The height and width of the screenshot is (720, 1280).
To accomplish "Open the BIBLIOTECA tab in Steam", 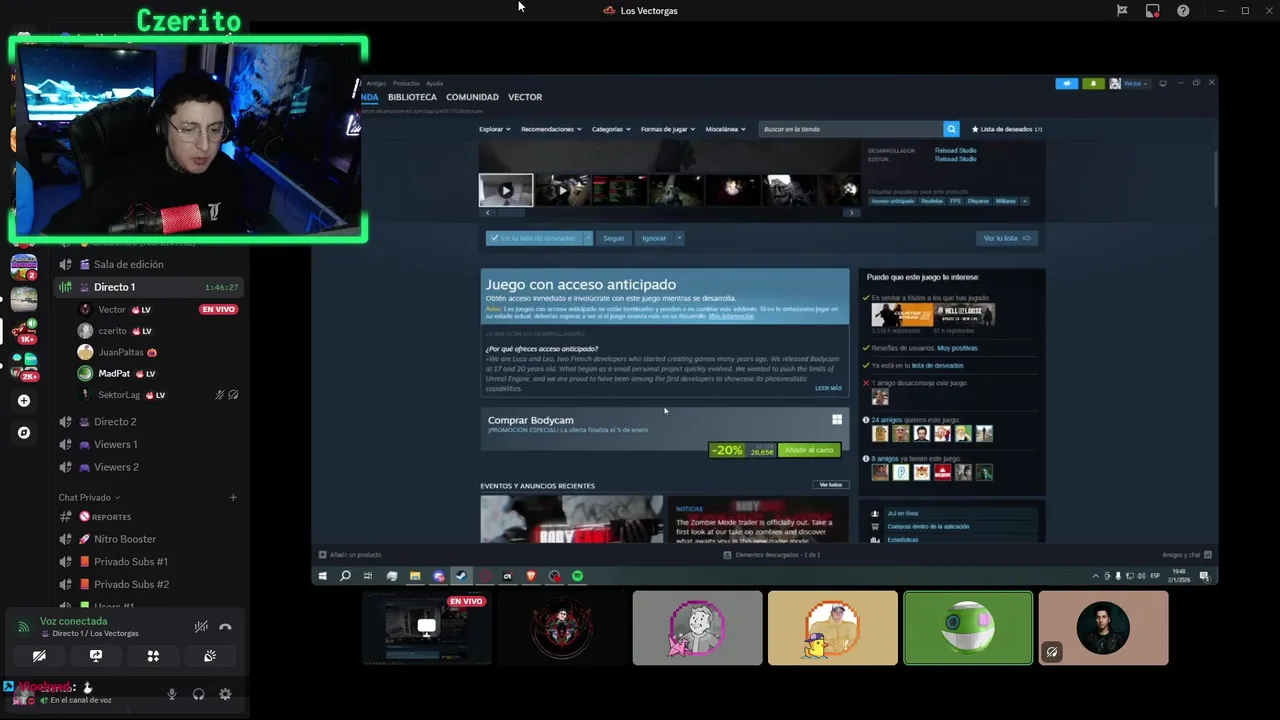I will (x=412, y=97).
